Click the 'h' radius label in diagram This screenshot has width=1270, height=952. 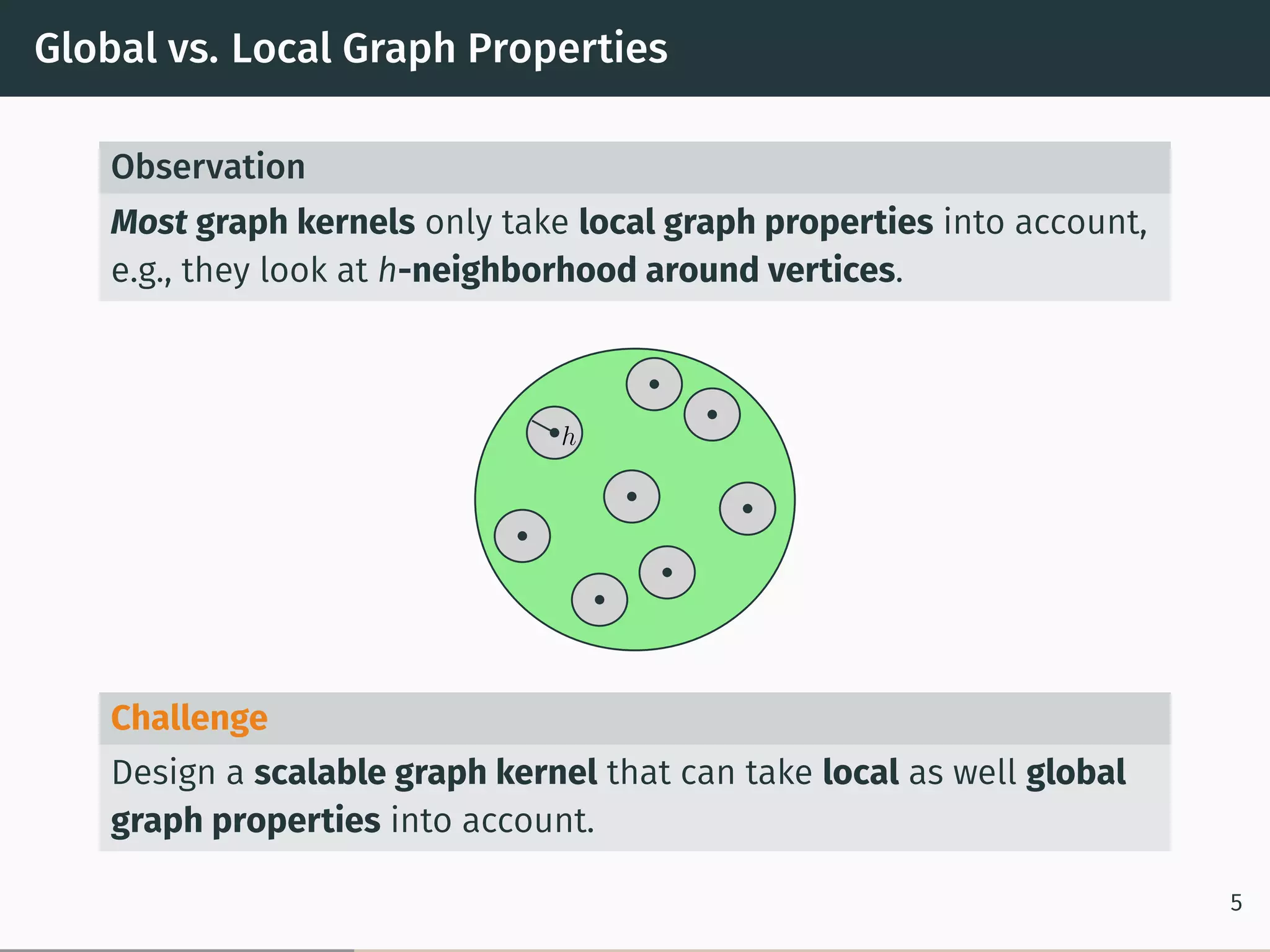click(x=569, y=437)
